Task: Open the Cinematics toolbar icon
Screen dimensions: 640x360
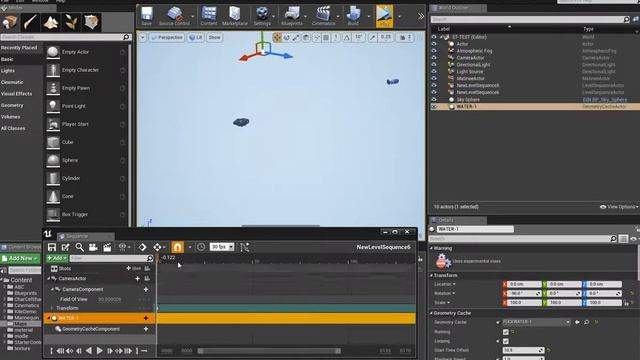Action: [324, 16]
